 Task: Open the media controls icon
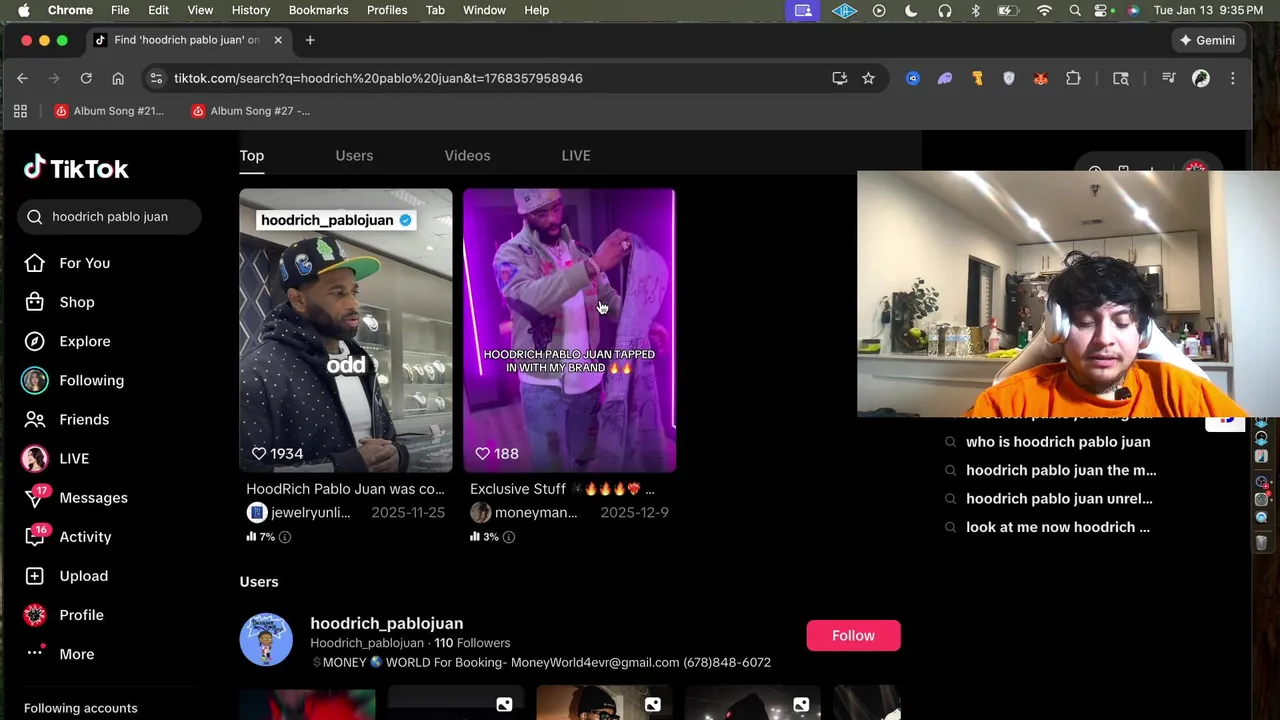tap(1168, 78)
